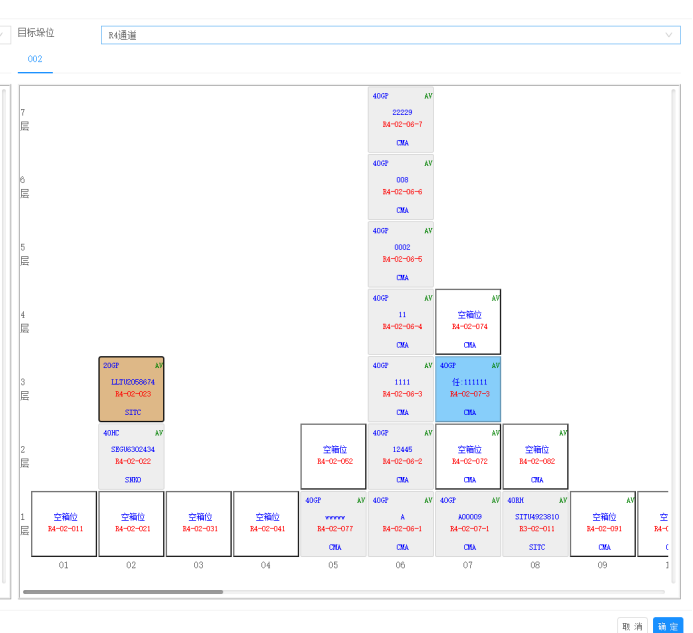Viewport: 693px width, 633px height.
Task: Choose empty slot R4-02-021
Action: [131, 523]
